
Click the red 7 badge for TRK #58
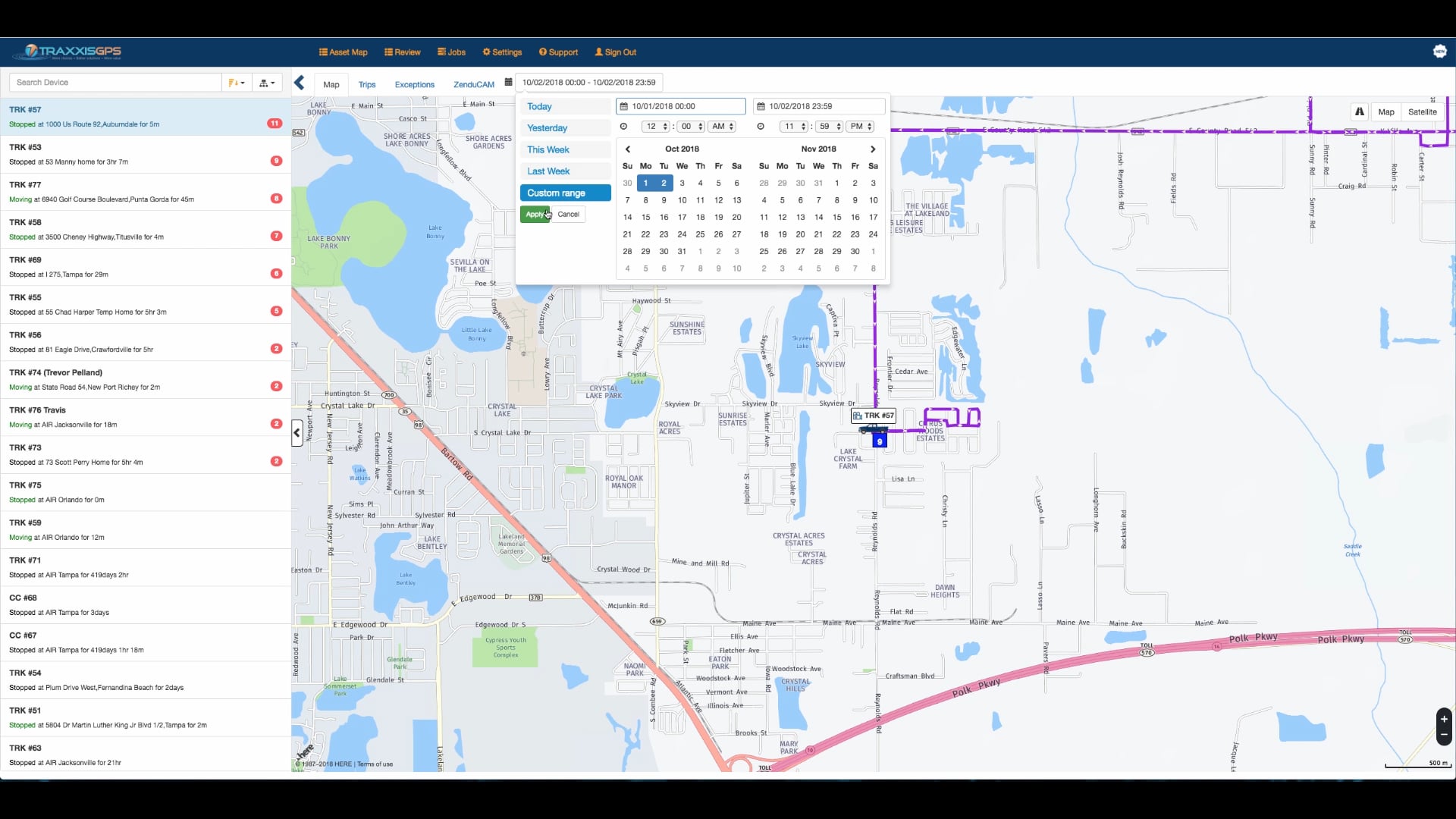tap(276, 236)
